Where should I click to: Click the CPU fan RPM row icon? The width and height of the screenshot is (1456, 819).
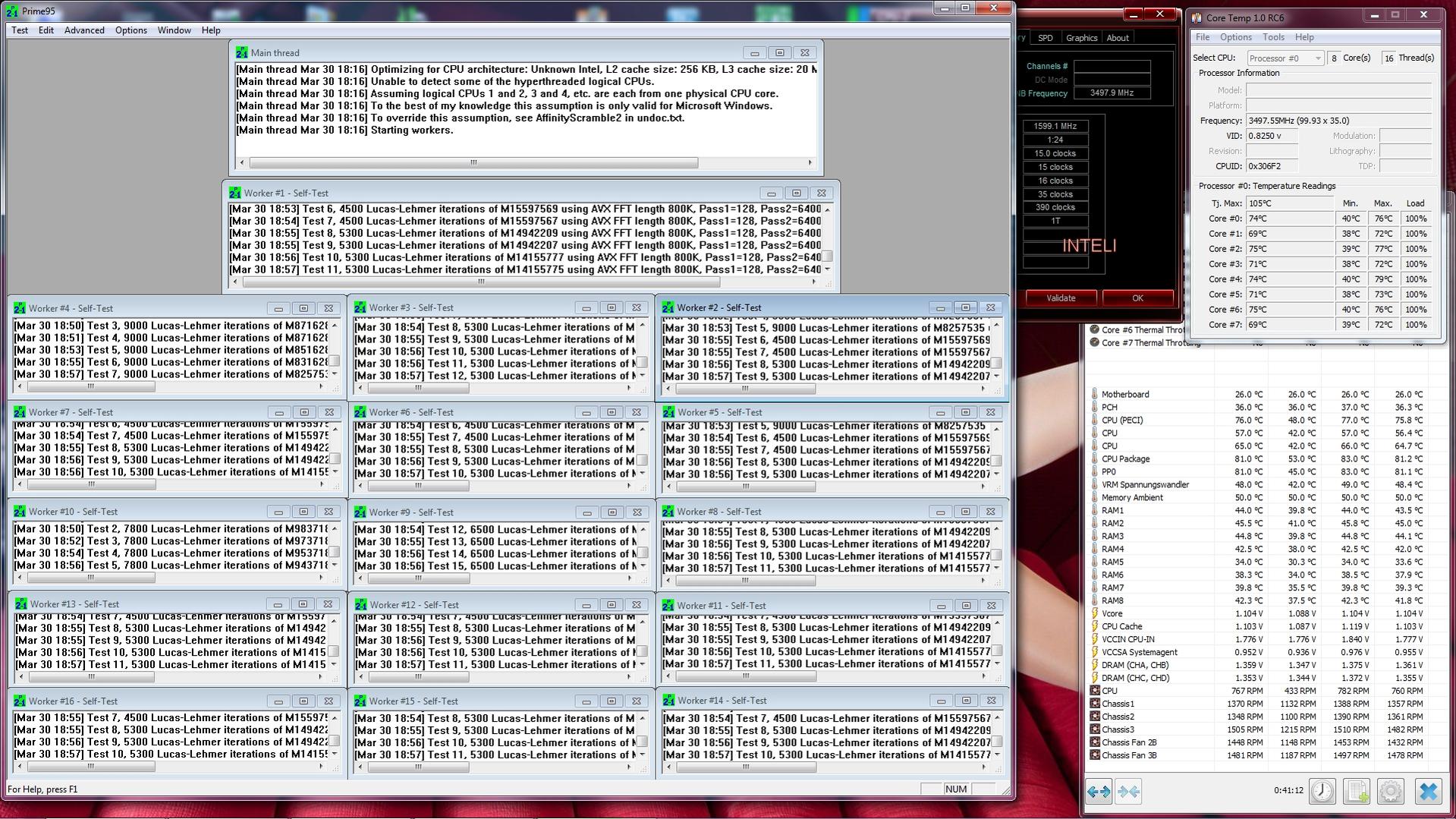tap(1094, 691)
